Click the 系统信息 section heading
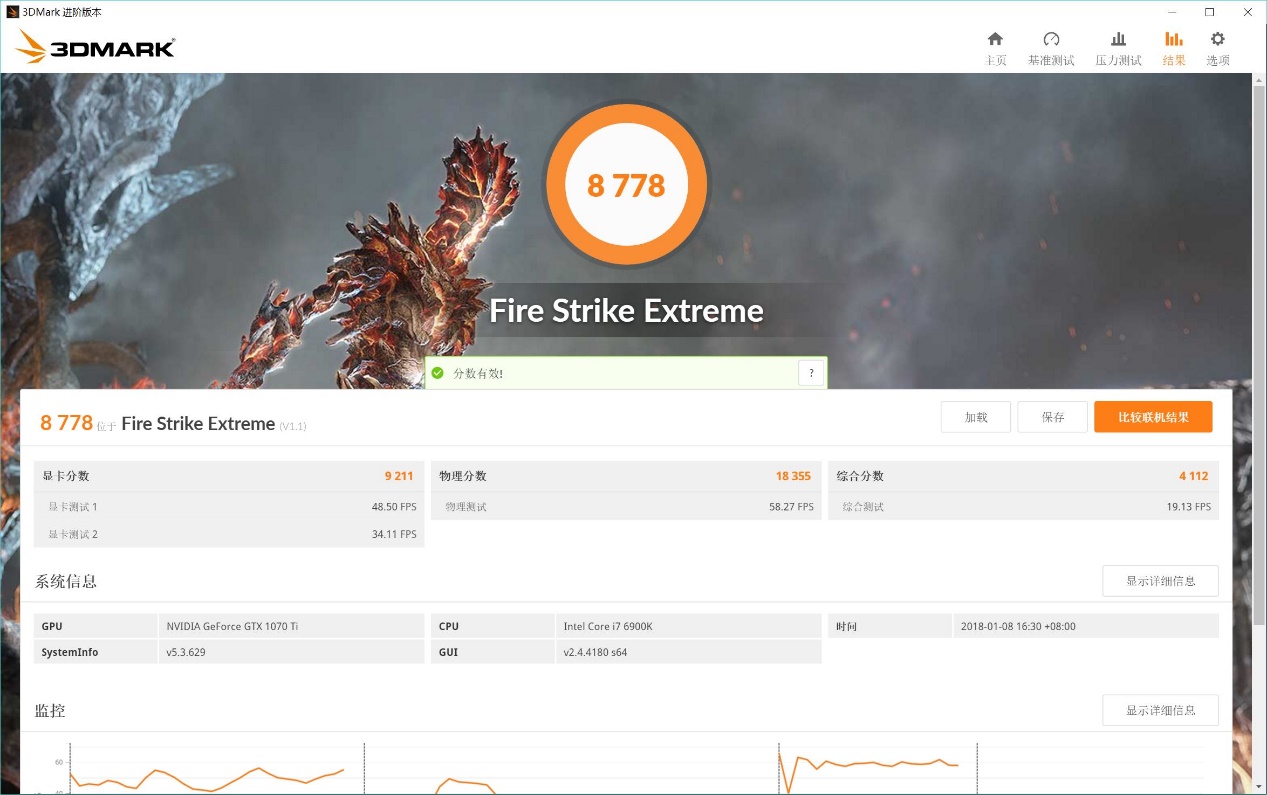The image size is (1267, 795). coord(66,581)
